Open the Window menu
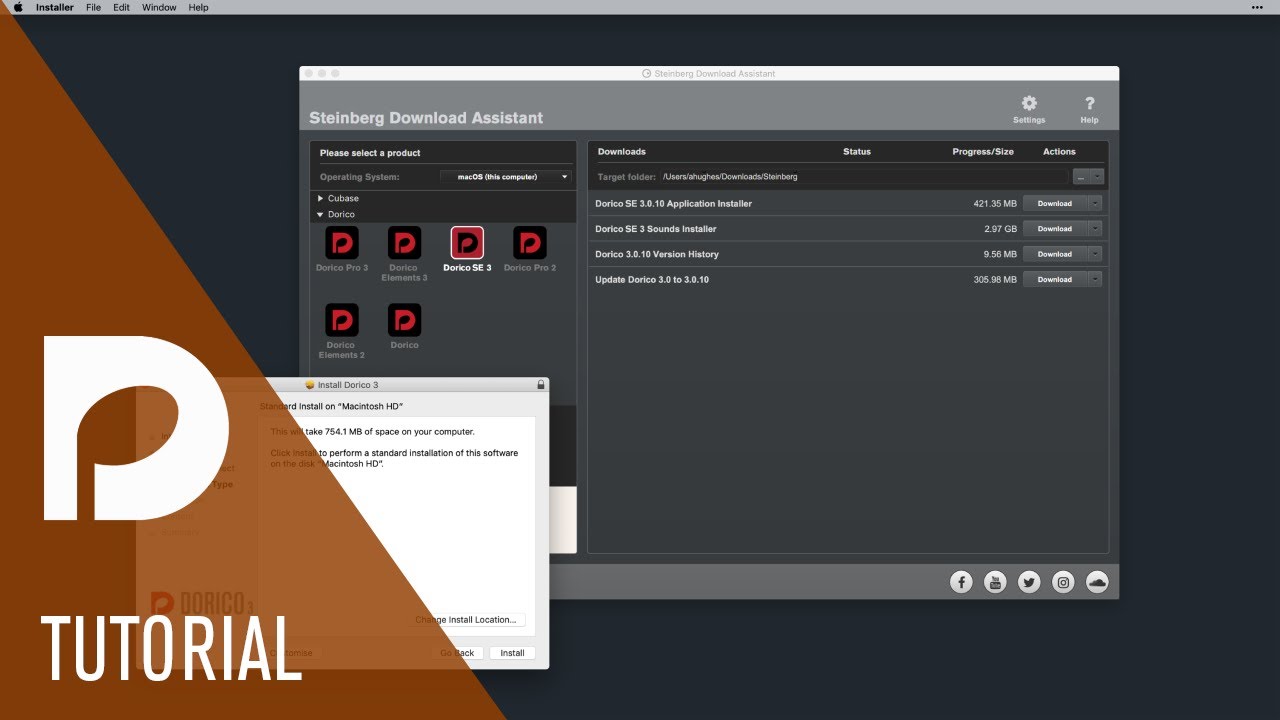 [x=159, y=7]
